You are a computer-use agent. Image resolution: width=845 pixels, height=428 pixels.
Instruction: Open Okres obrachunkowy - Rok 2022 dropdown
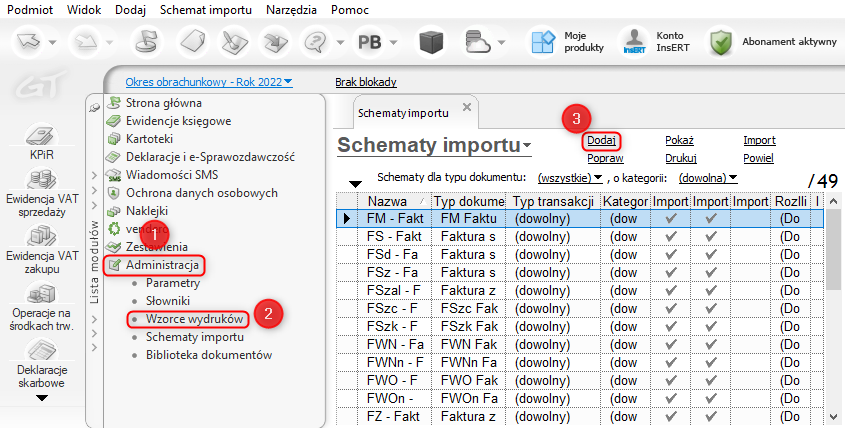209,82
